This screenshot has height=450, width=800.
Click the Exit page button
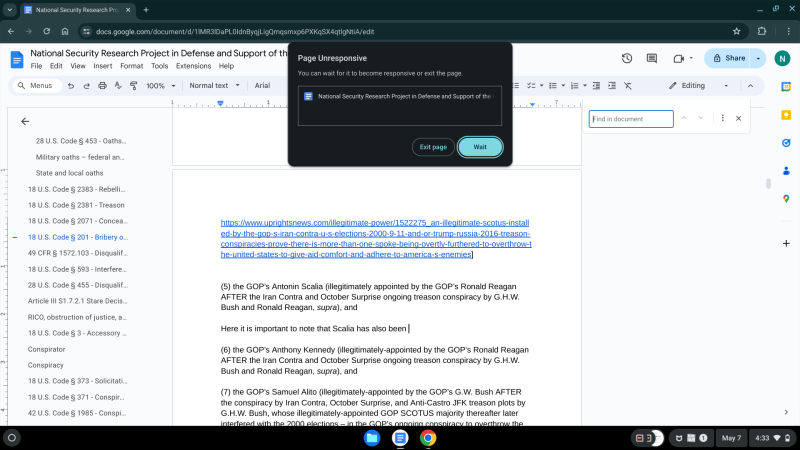[x=433, y=147]
